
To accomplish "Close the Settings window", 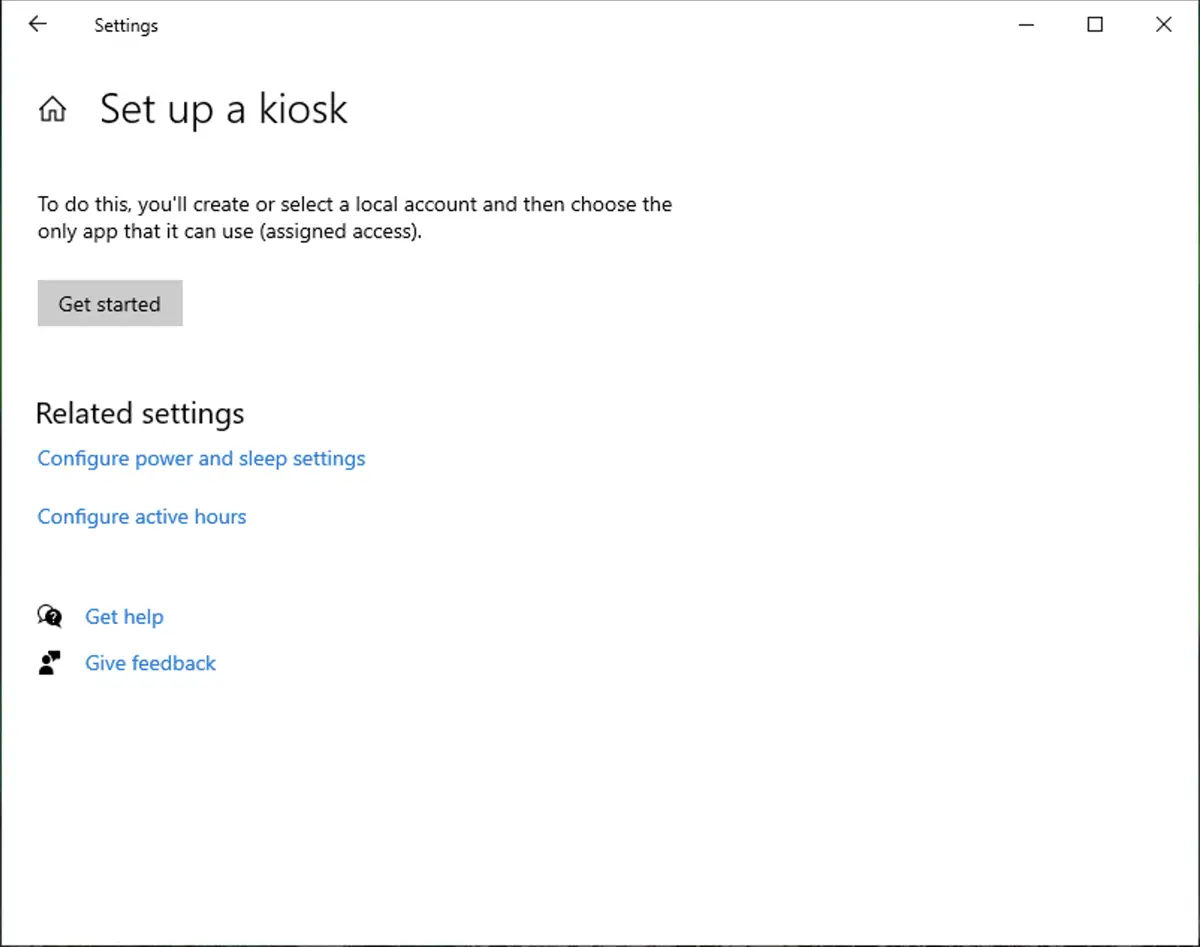I will 1164,25.
